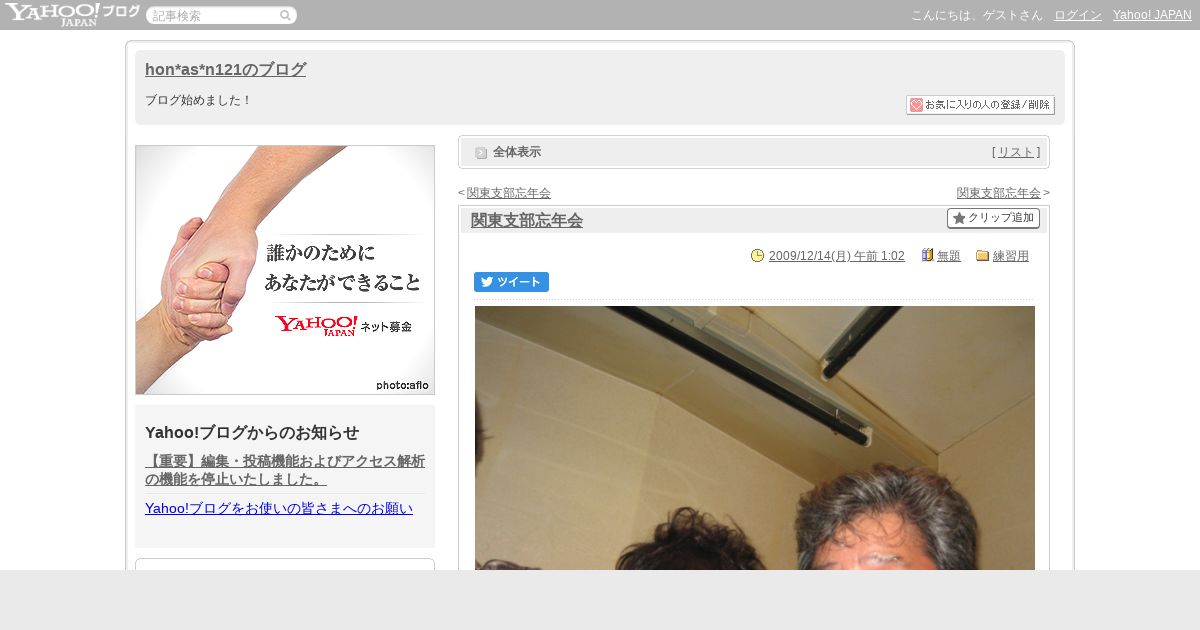Click the クリップ追加 button
The image size is (1200, 630).
click(993, 218)
